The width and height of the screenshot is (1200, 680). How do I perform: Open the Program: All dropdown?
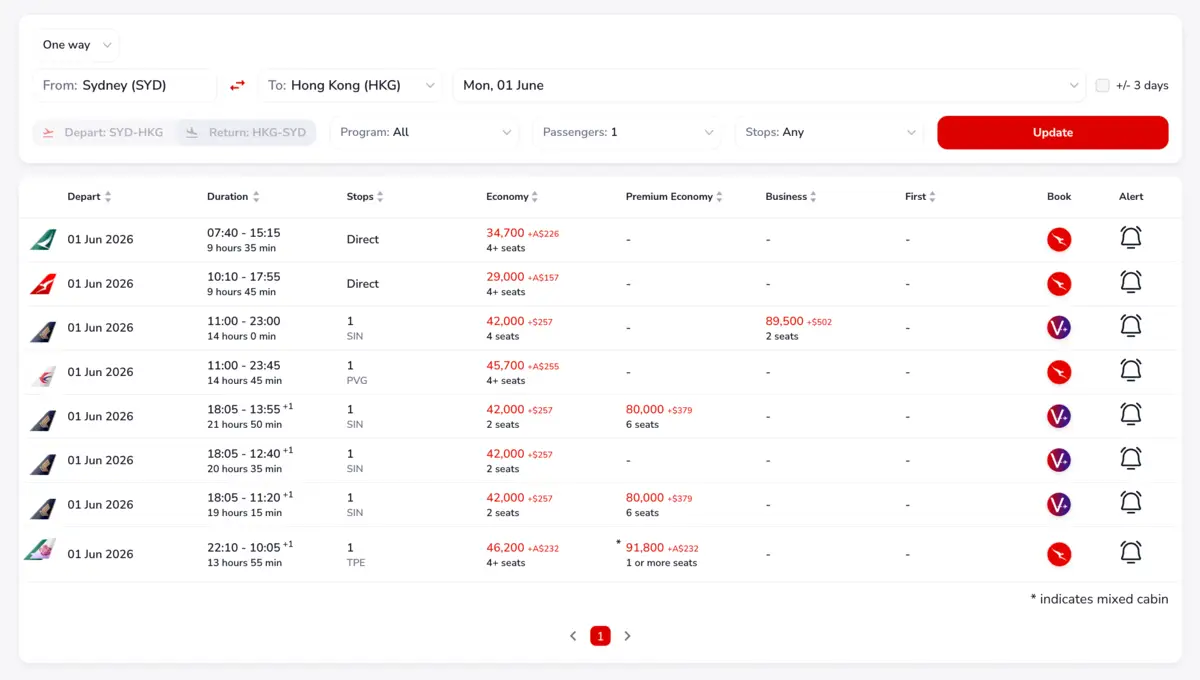(424, 132)
